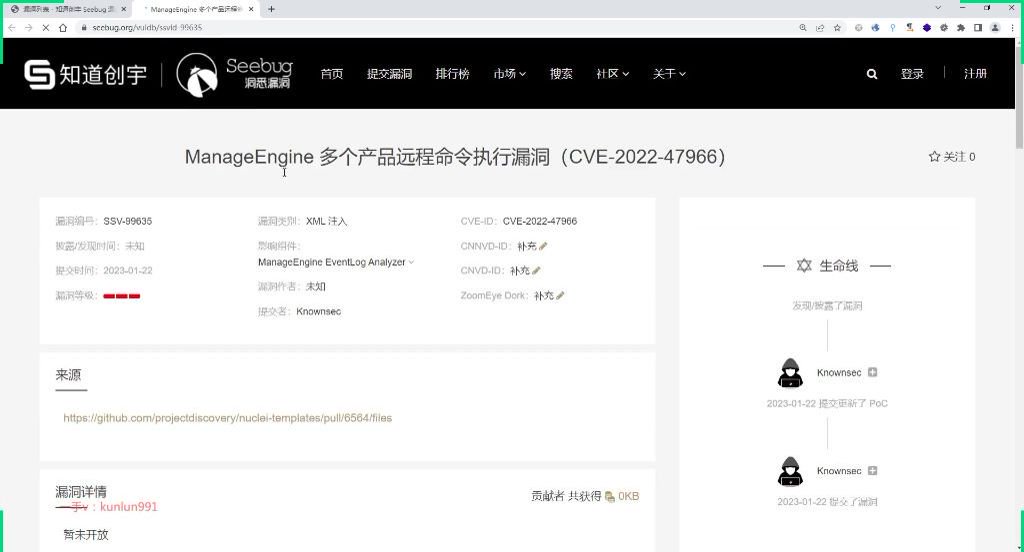Open submitter Knownsec link

tap(319, 312)
